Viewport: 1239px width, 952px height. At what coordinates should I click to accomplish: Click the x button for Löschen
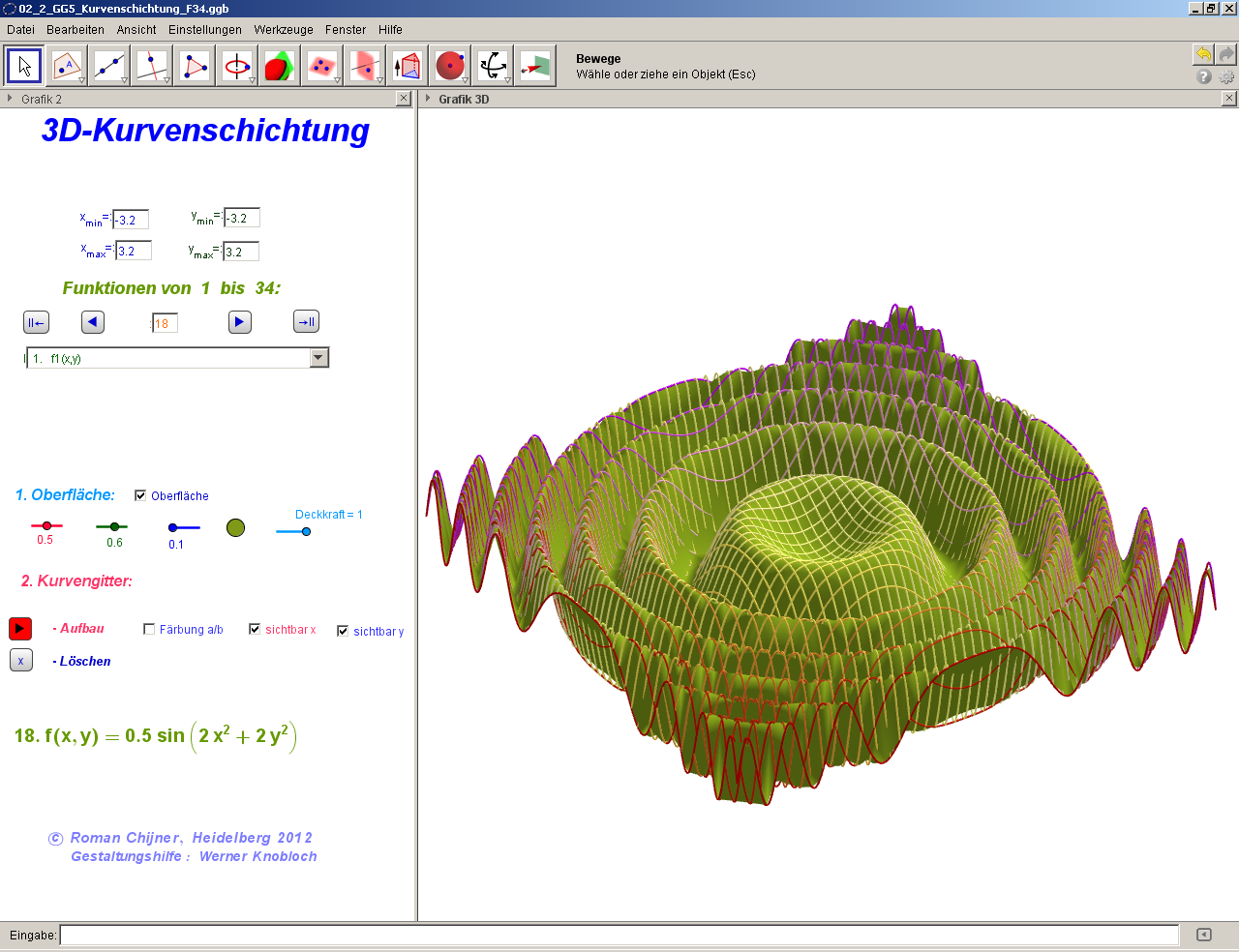(x=20, y=661)
